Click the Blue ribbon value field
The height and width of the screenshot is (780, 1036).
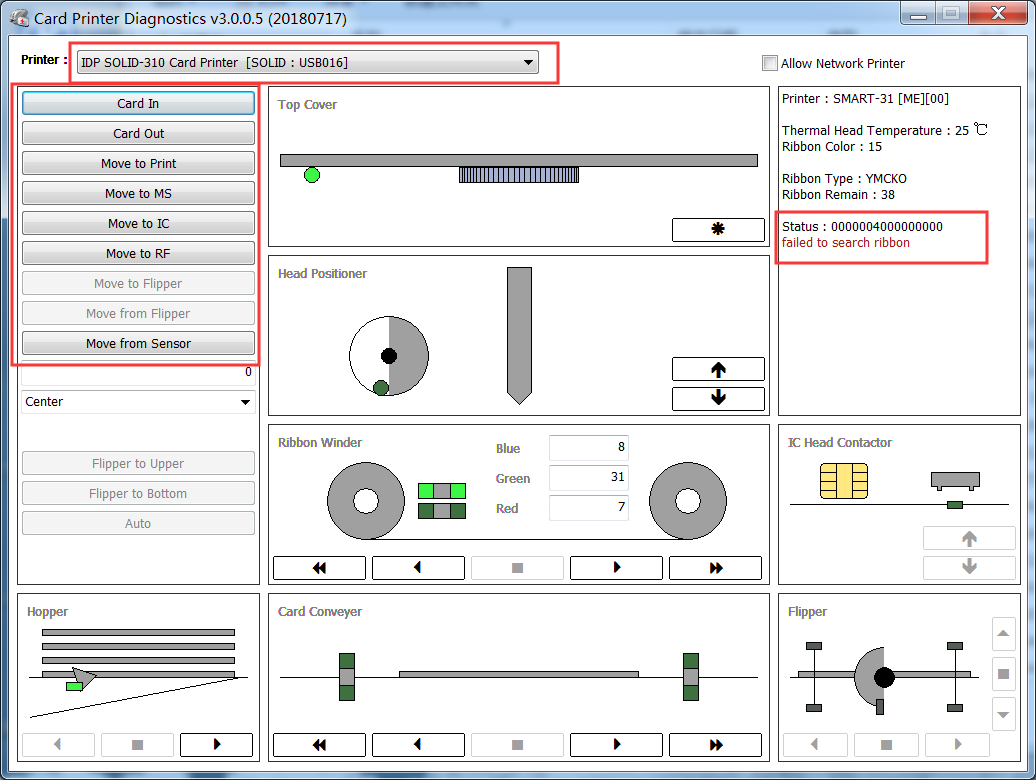coord(588,448)
